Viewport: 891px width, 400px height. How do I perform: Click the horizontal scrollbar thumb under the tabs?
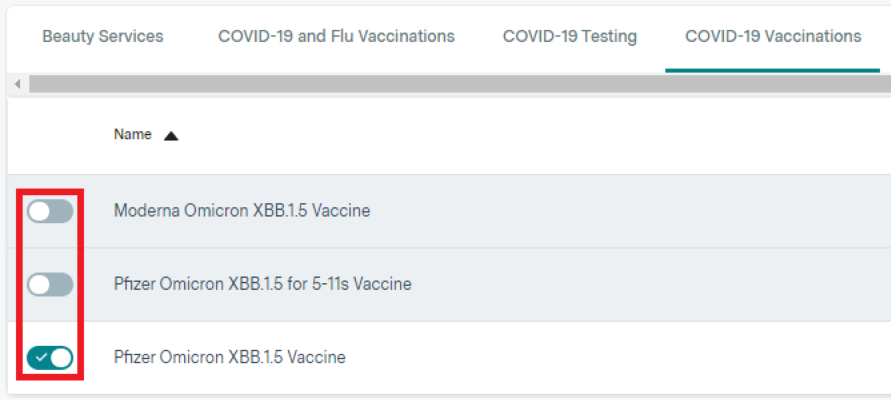tap(450, 85)
